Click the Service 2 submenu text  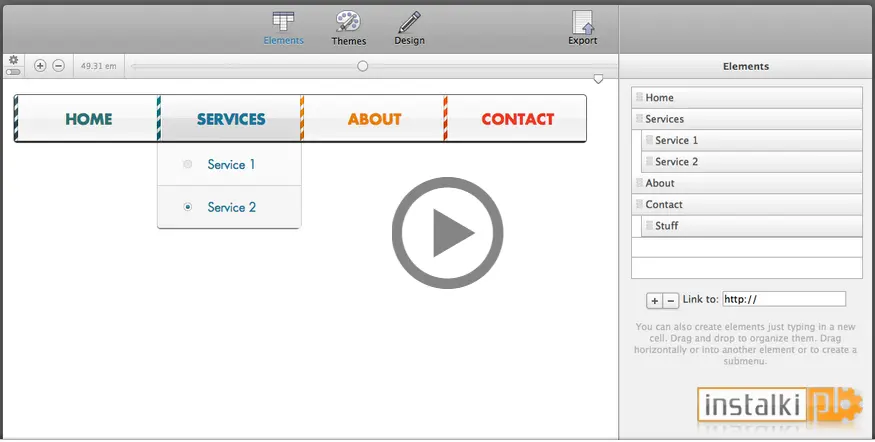232,207
